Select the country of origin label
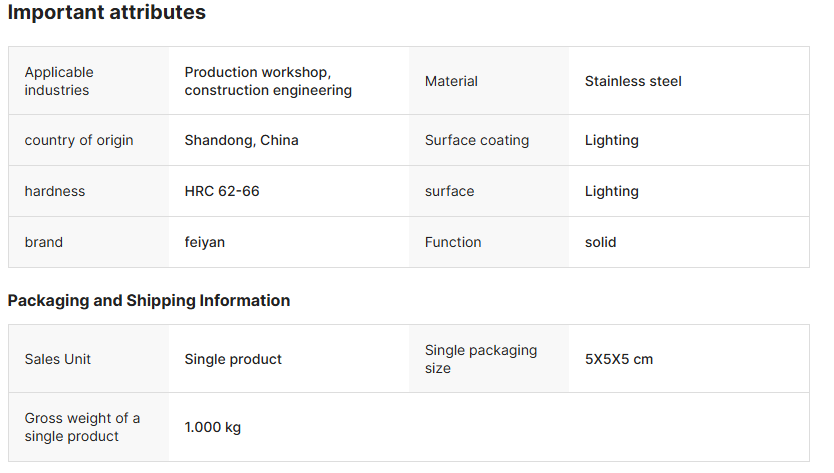 (79, 140)
